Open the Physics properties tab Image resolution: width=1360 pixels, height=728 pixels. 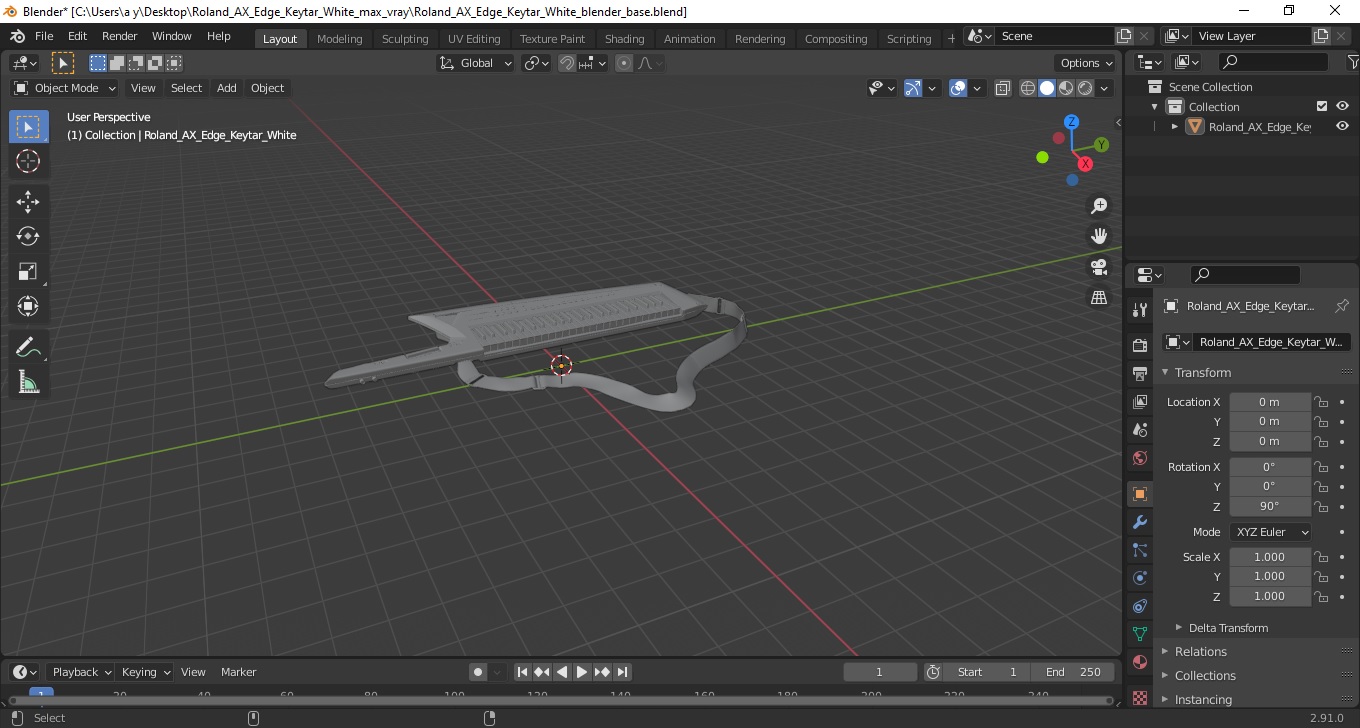1139,578
